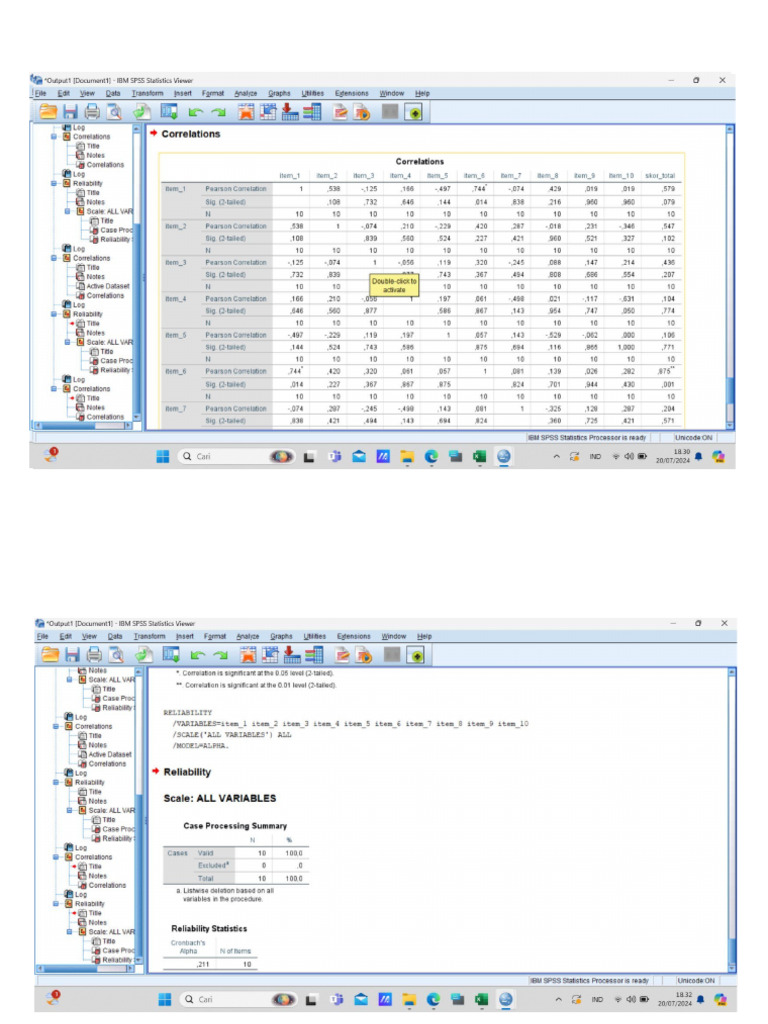The image size is (768, 1024).
Task: Open Windows Start button on the lower taskbar
Action: click(x=163, y=998)
